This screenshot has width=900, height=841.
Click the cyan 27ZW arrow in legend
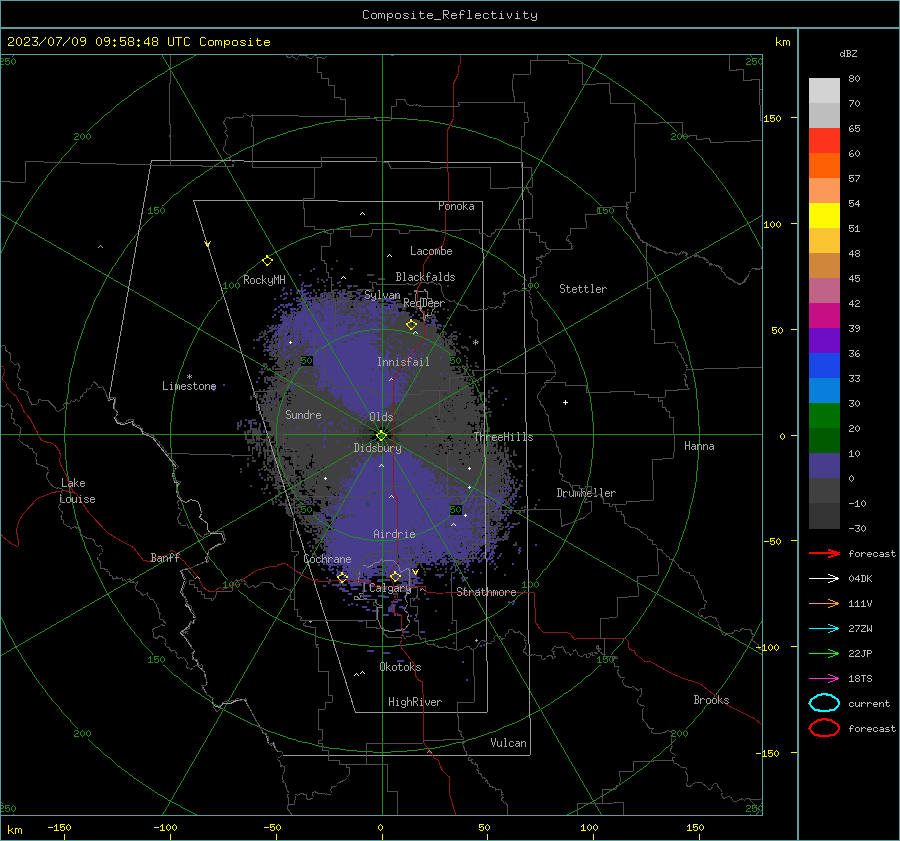(825, 629)
